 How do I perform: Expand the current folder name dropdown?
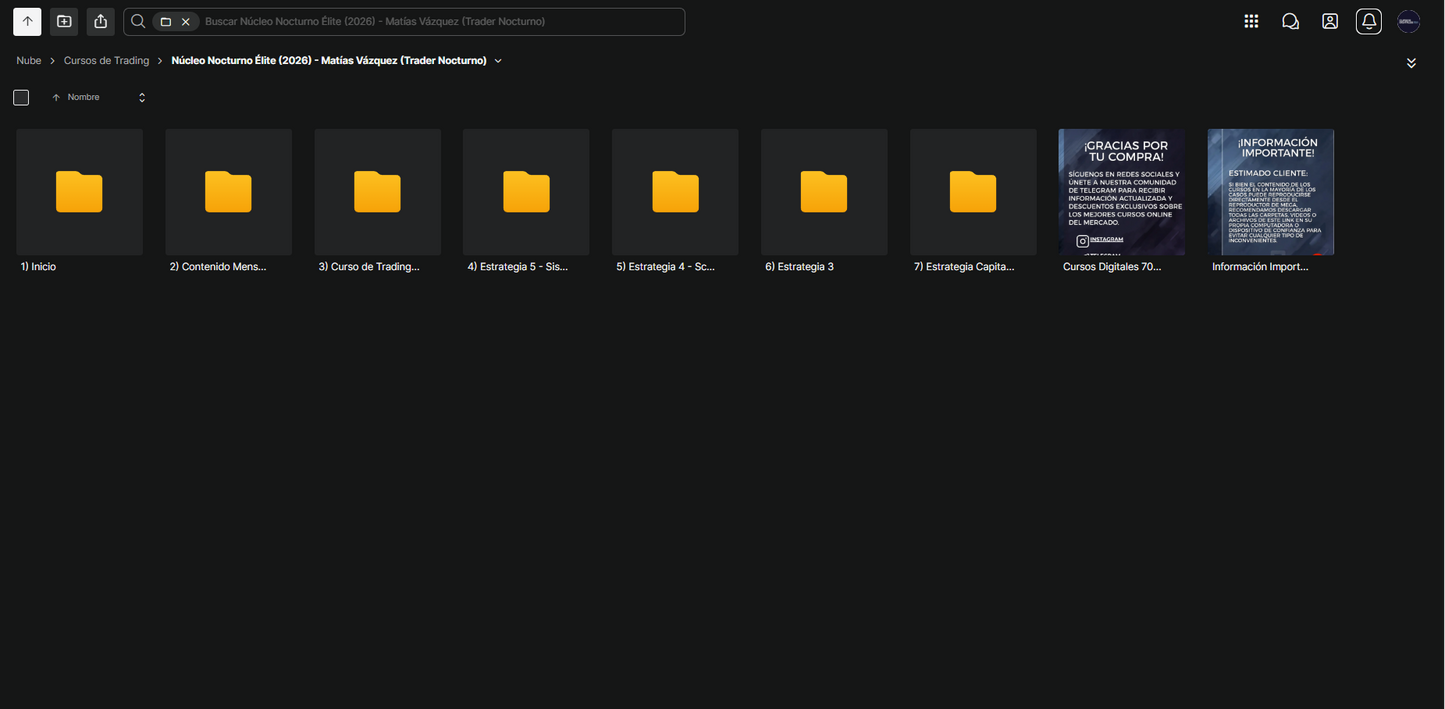point(498,61)
